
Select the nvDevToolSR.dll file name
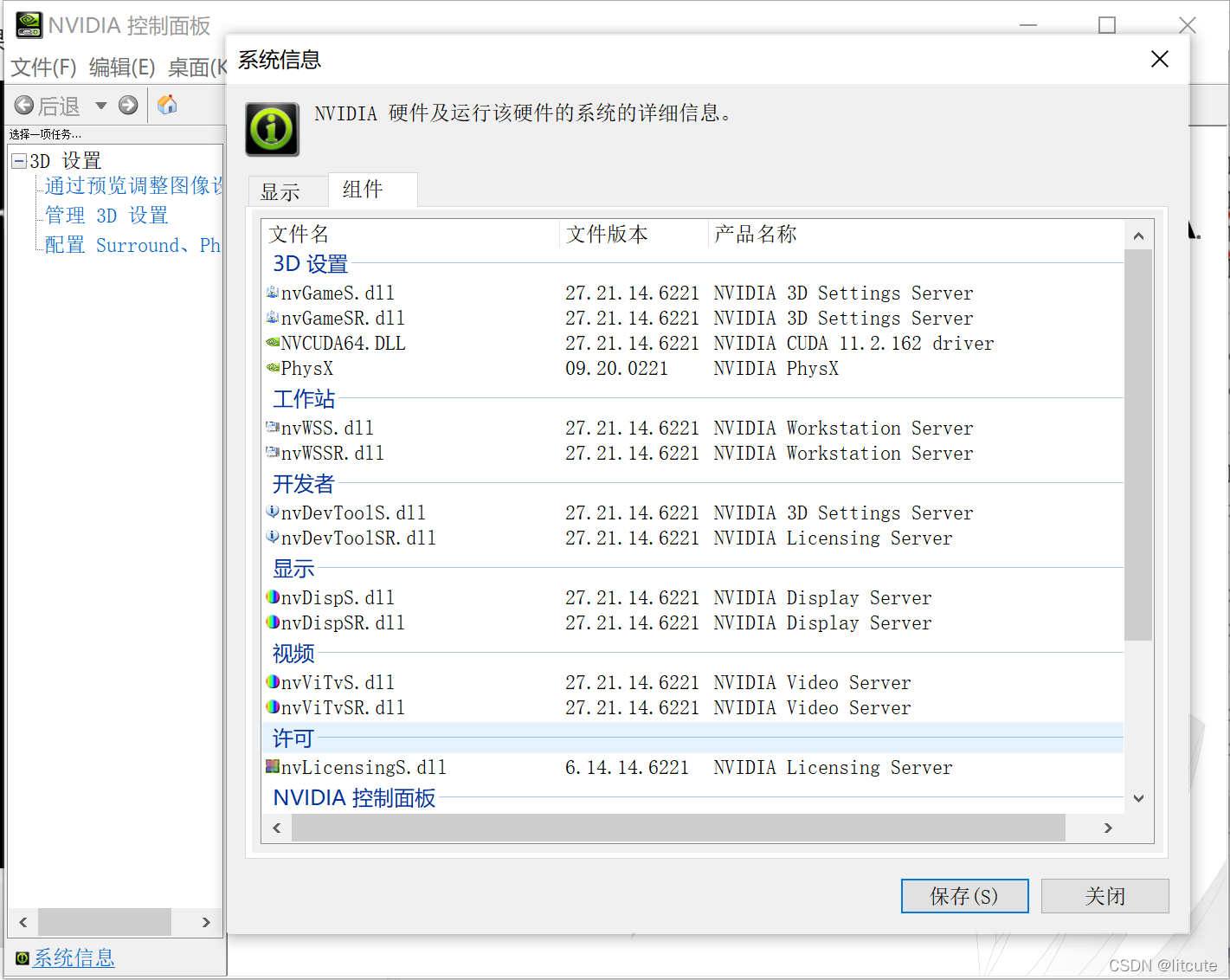(x=358, y=538)
